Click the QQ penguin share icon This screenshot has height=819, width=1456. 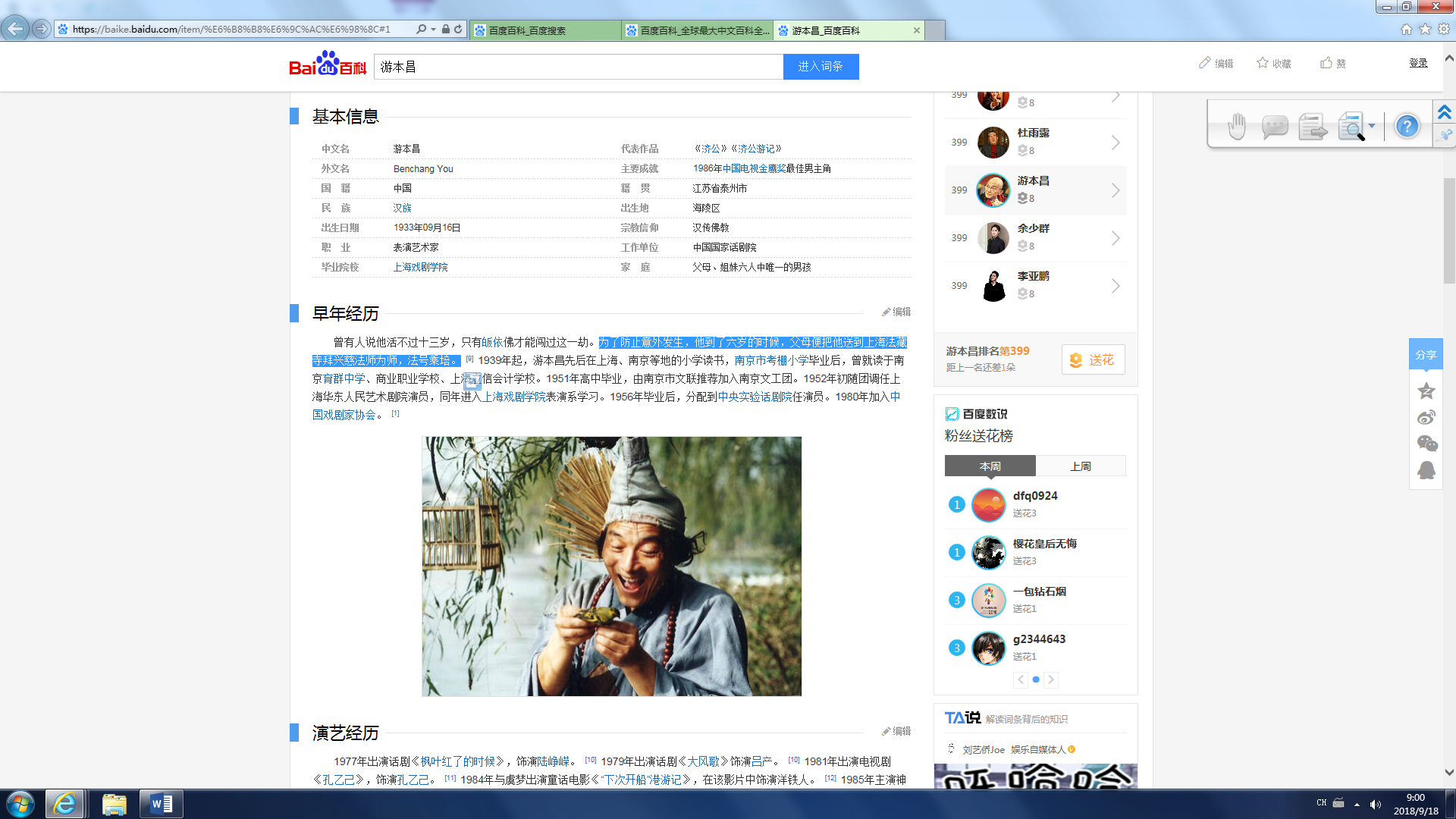1426,470
